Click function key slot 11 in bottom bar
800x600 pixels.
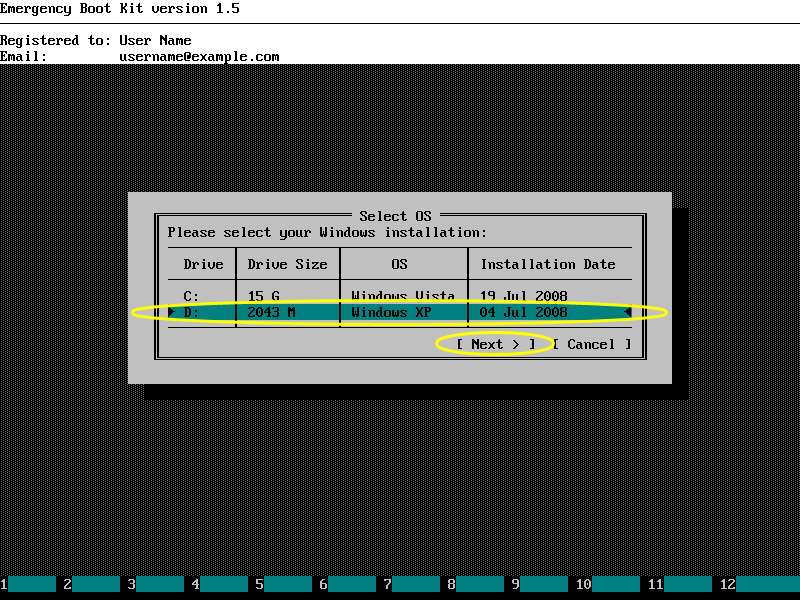pyautogui.click(x=680, y=584)
